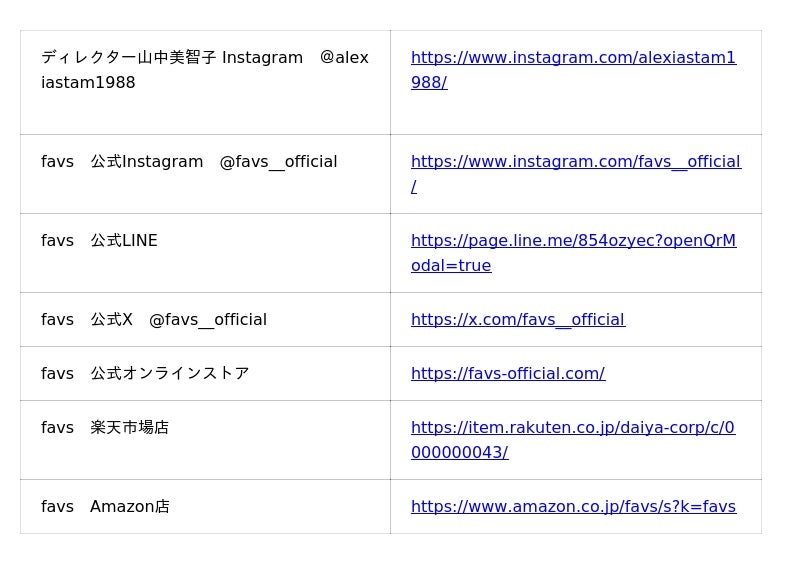The image size is (800, 564).
Task: Open the x.com/favs__official link
Action: [517, 320]
